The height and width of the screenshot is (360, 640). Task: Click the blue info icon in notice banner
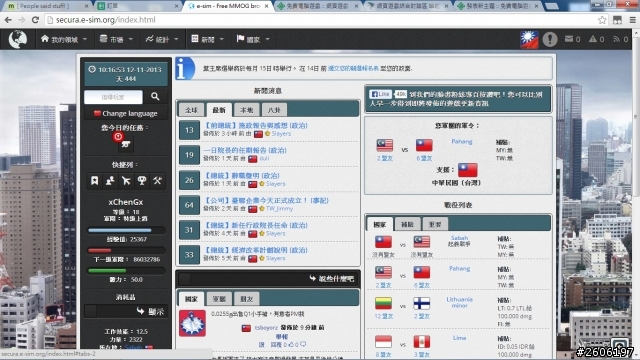coord(184,68)
